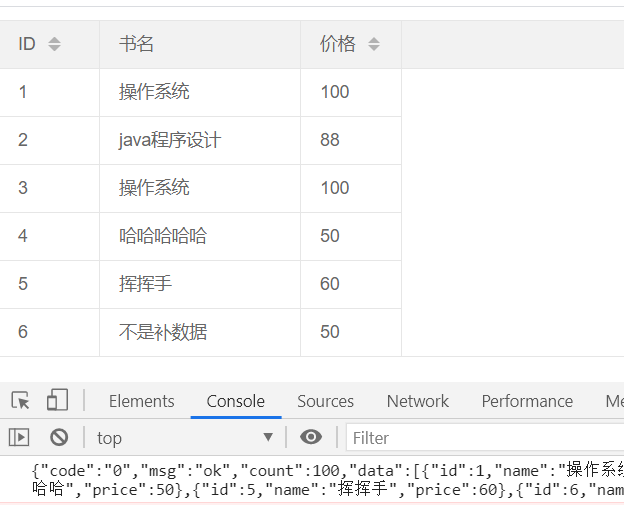Switch to the Elements tab
Screen dimensions: 624x505
[x=142, y=401]
